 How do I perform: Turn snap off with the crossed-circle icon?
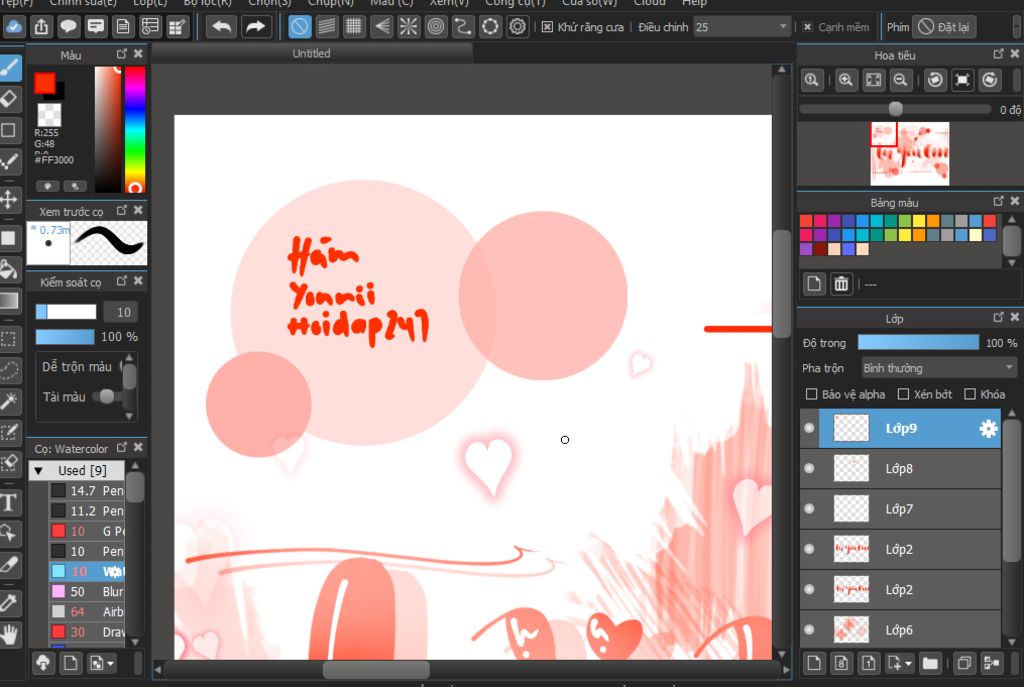click(299, 27)
